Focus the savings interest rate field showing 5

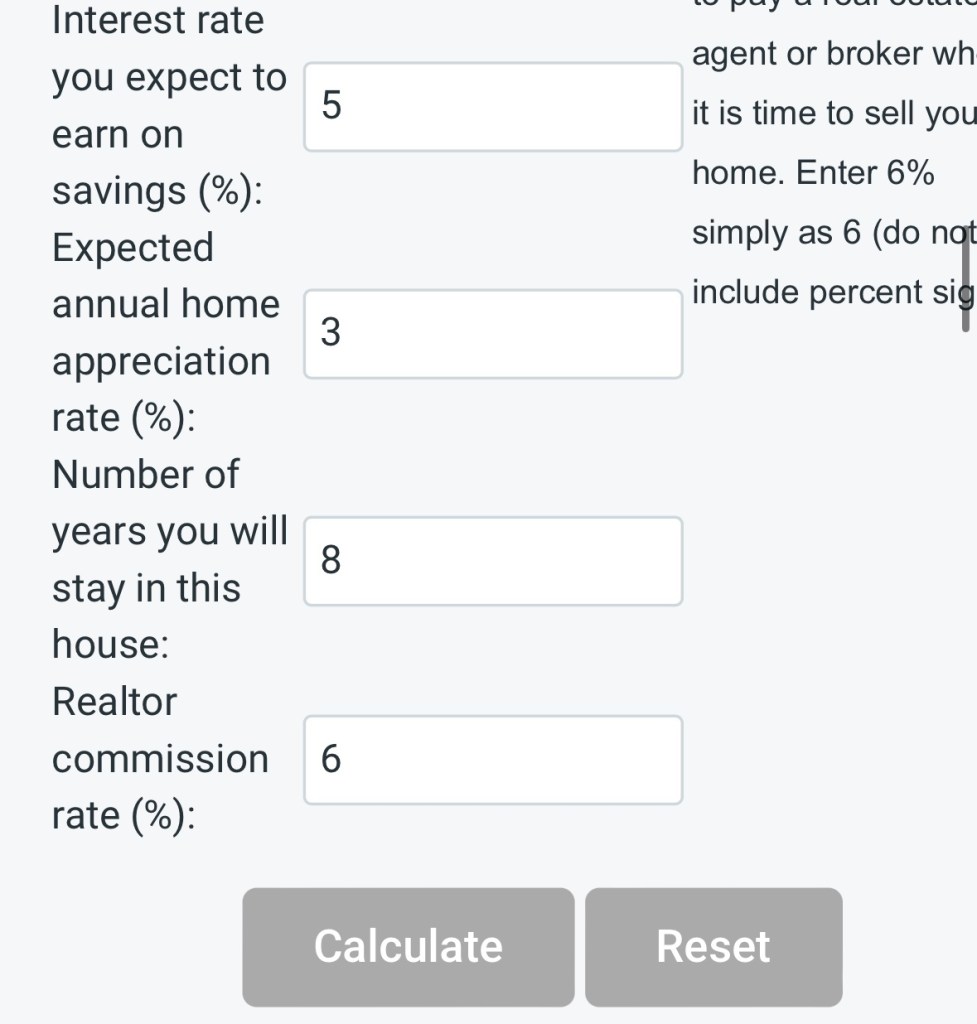pyautogui.click(x=493, y=107)
